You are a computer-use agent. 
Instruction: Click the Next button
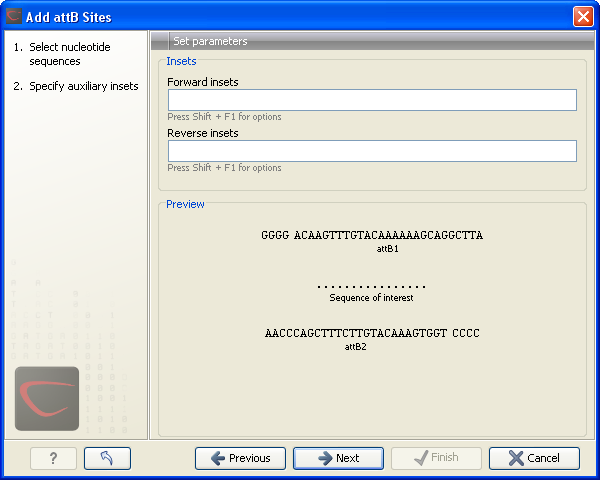click(x=338, y=458)
